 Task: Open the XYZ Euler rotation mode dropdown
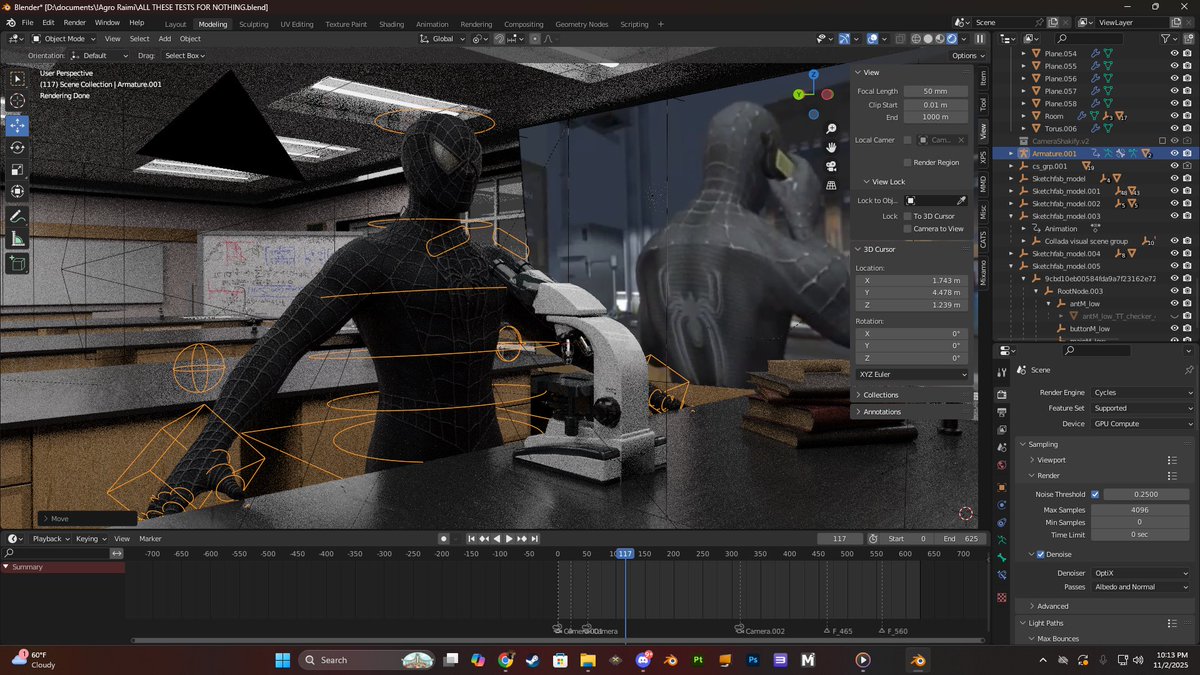[x=912, y=374]
